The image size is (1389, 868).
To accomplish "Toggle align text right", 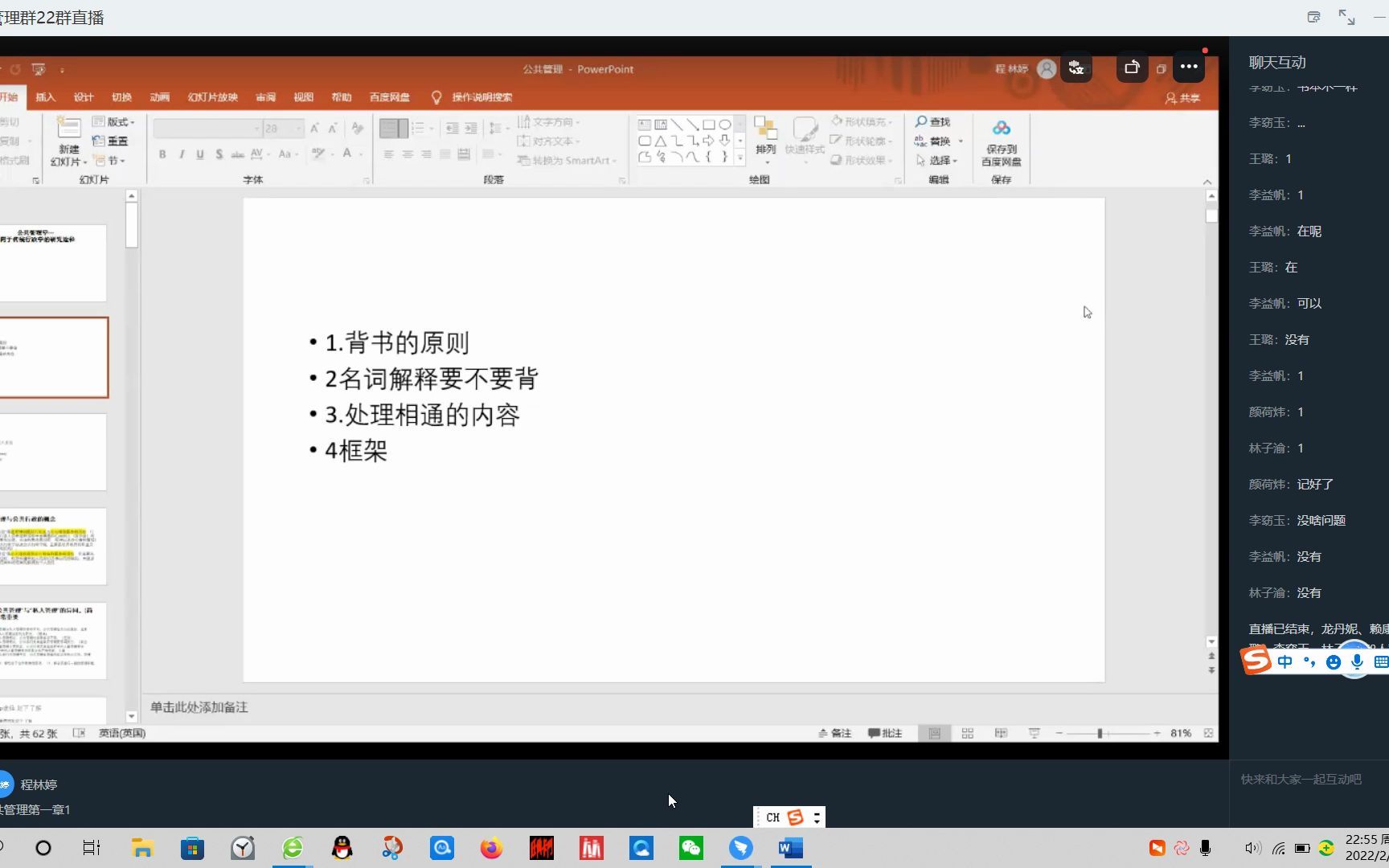I will [426, 154].
